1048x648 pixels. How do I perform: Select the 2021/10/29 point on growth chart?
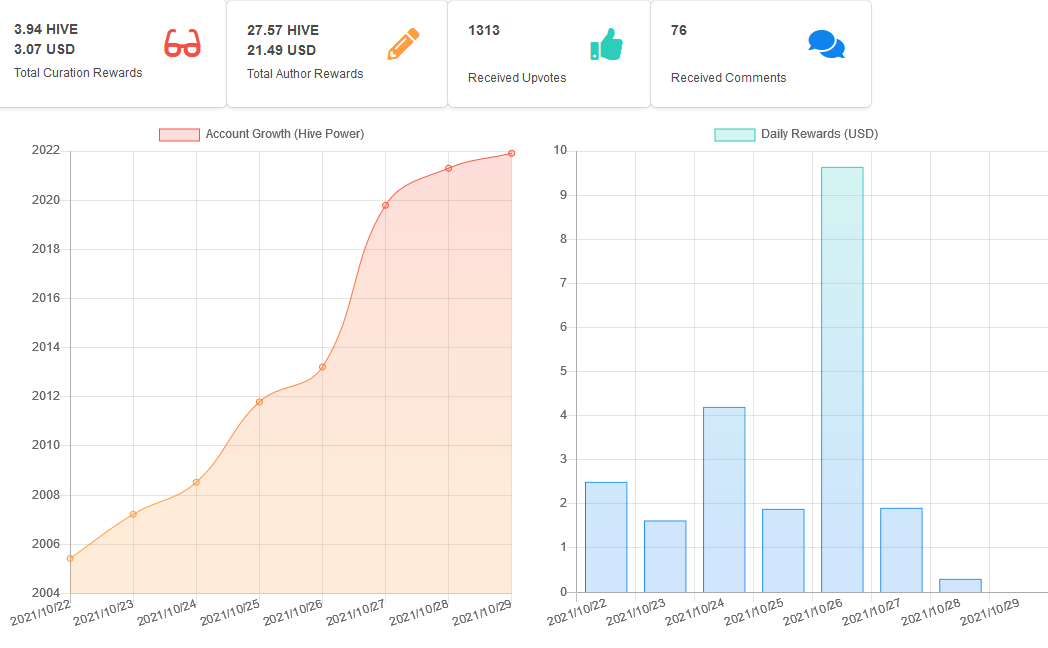pos(511,154)
